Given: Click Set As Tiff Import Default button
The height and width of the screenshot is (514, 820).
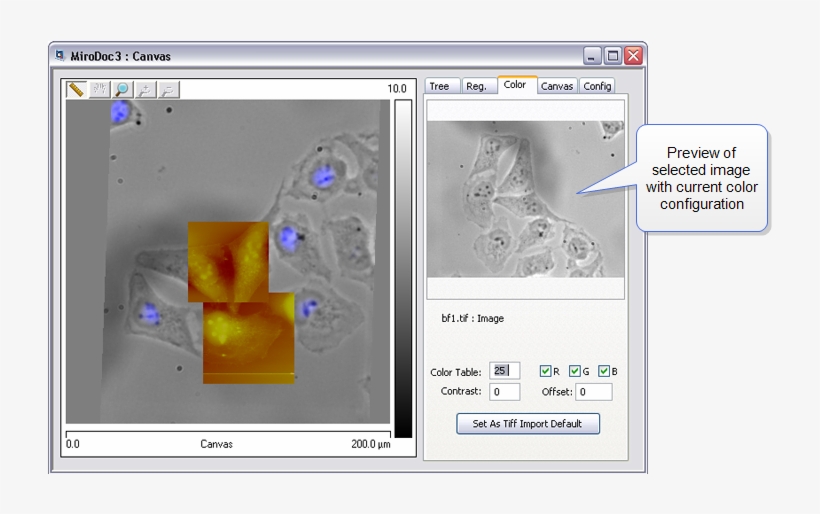Looking at the screenshot, I should [x=528, y=424].
